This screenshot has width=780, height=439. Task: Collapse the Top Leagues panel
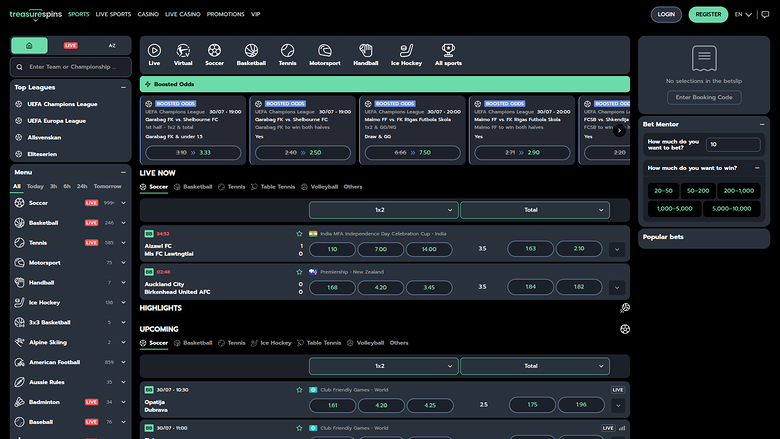tap(124, 87)
